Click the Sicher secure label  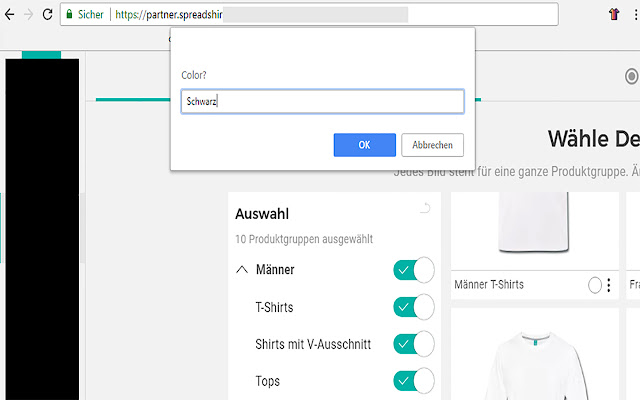click(91, 15)
